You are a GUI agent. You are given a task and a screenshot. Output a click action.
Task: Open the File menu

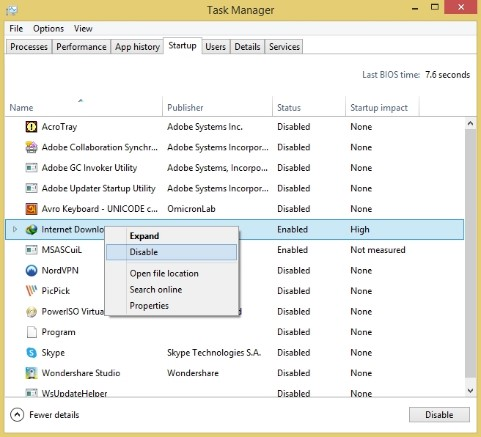click(x=16, y=29)
